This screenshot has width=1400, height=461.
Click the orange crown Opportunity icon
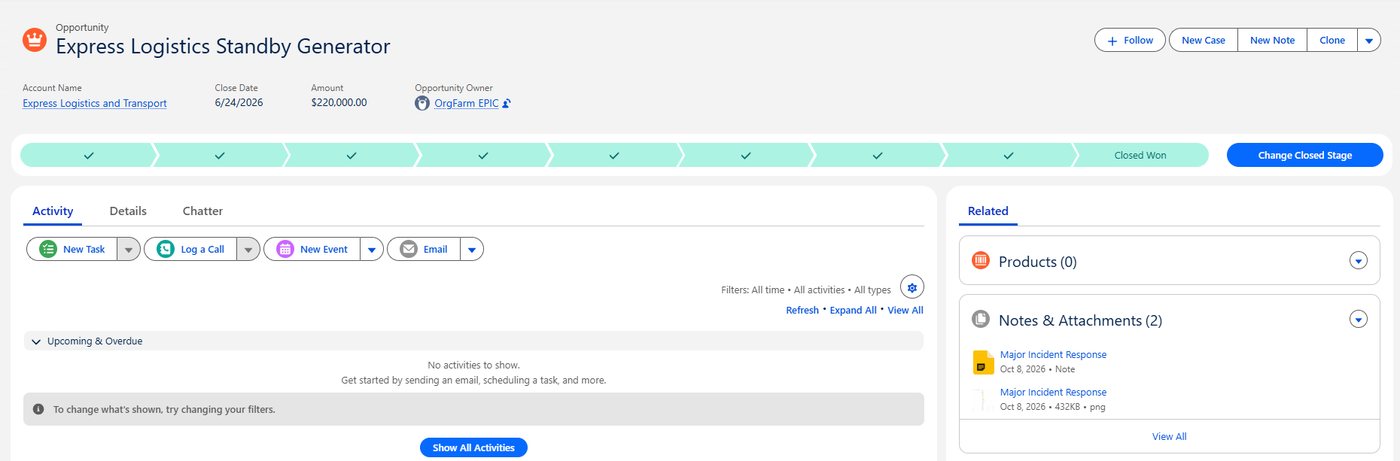click(x=35, y=40)
